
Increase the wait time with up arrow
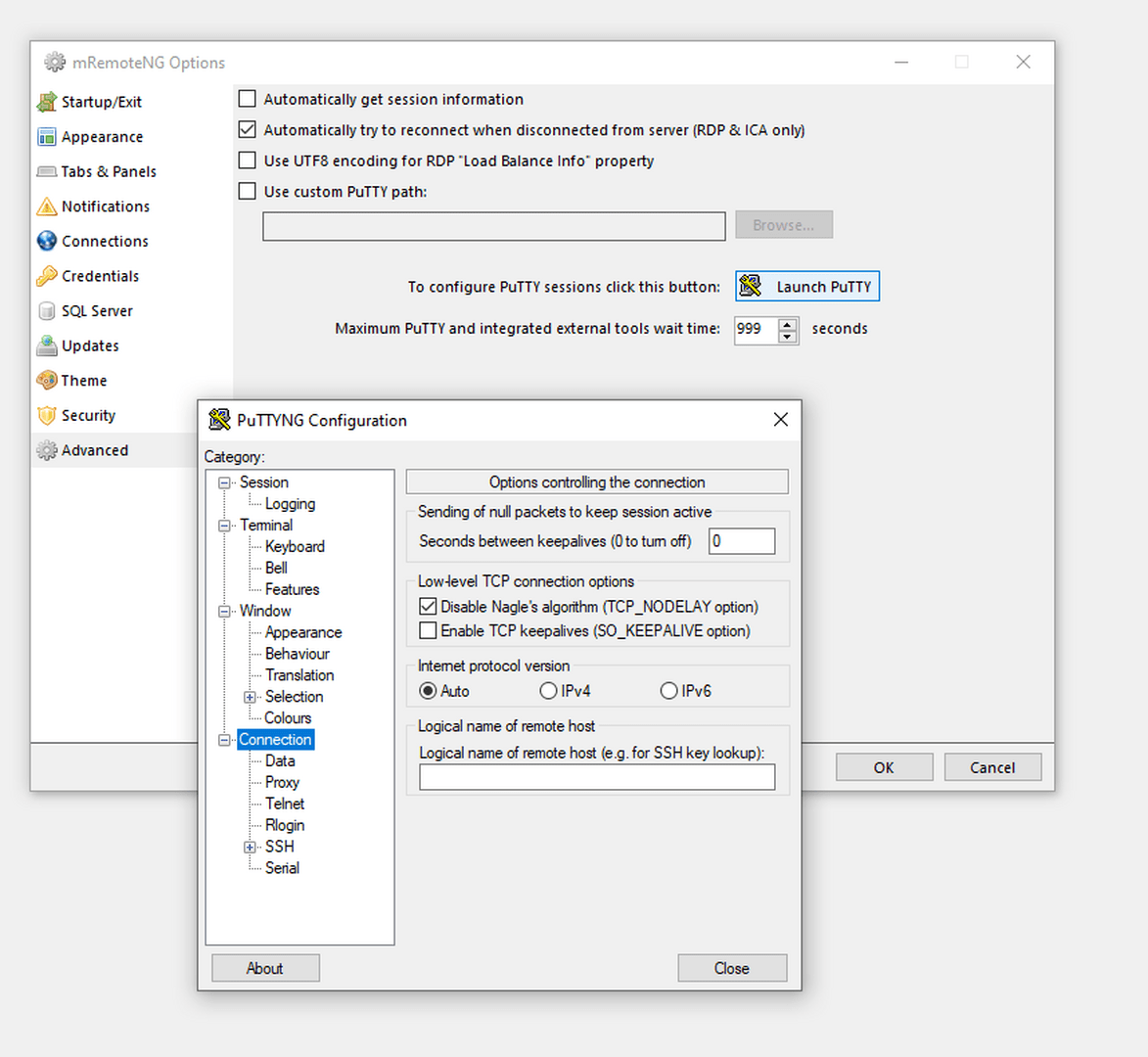[x=787, y=324]
